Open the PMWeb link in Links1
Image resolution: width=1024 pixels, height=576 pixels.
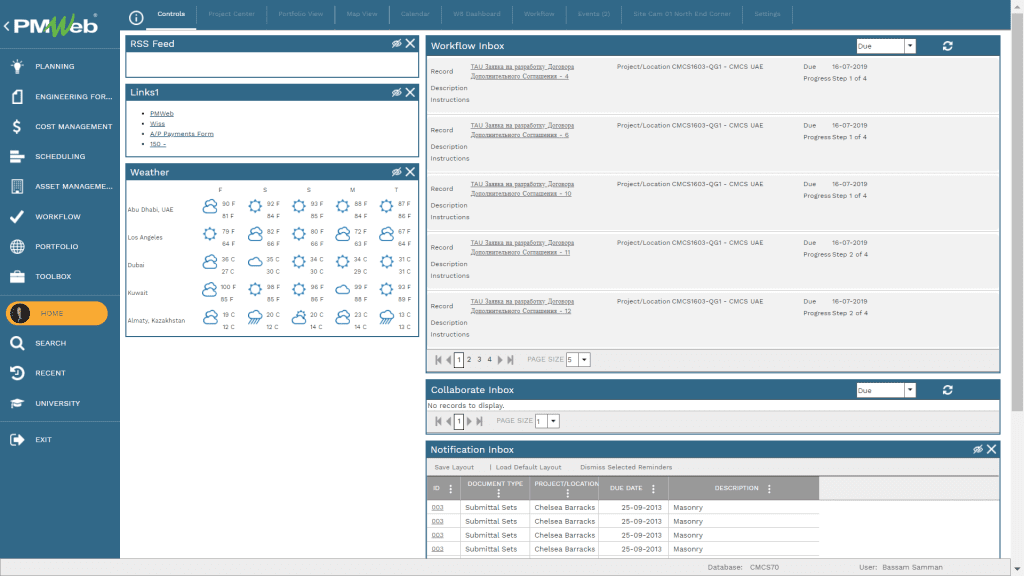pyautogui.click(x=161, y=114)
